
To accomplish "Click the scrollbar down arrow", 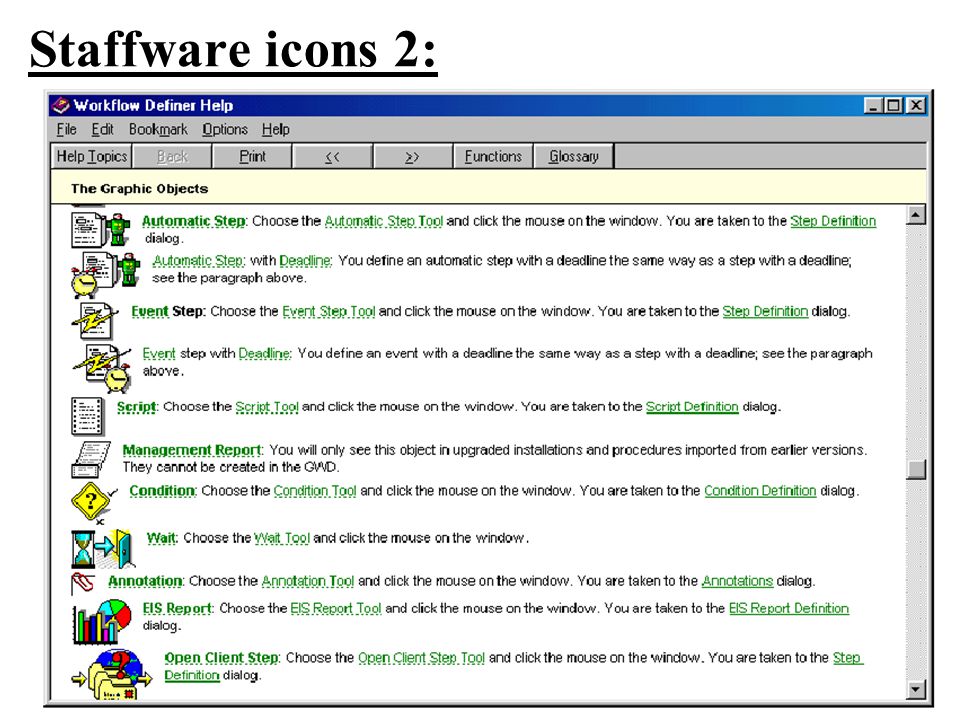I will [x=915, y=689].
